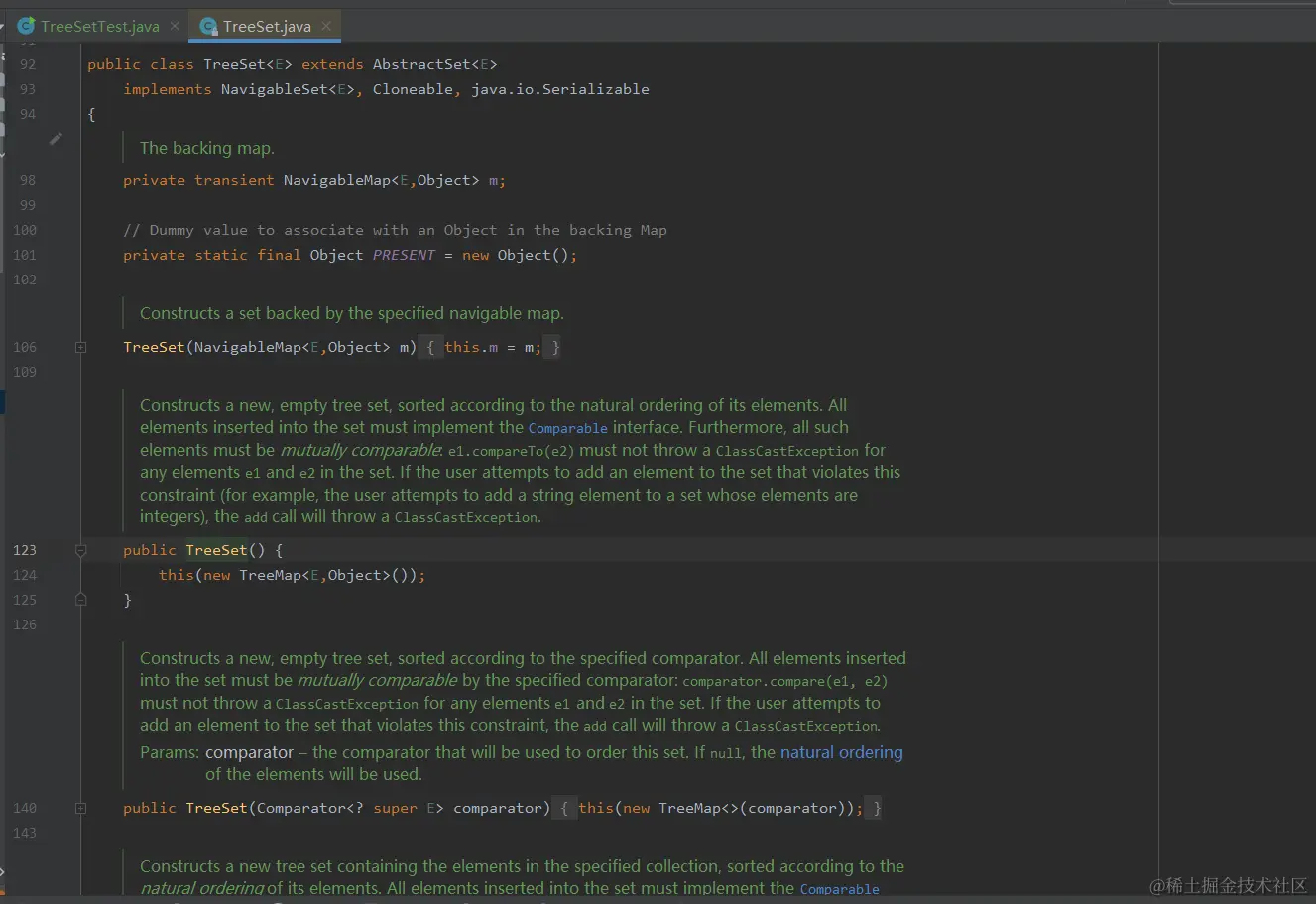This screenshot has width=1316, height=904.
Task: Click line number 124 in gutter
Action: tap(25, 575)
